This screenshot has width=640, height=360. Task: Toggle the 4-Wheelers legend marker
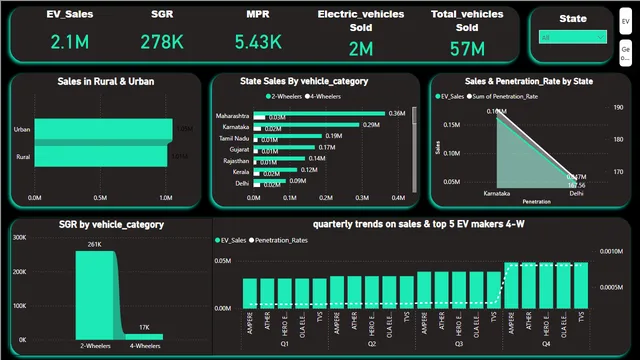(x=307, y=96)
